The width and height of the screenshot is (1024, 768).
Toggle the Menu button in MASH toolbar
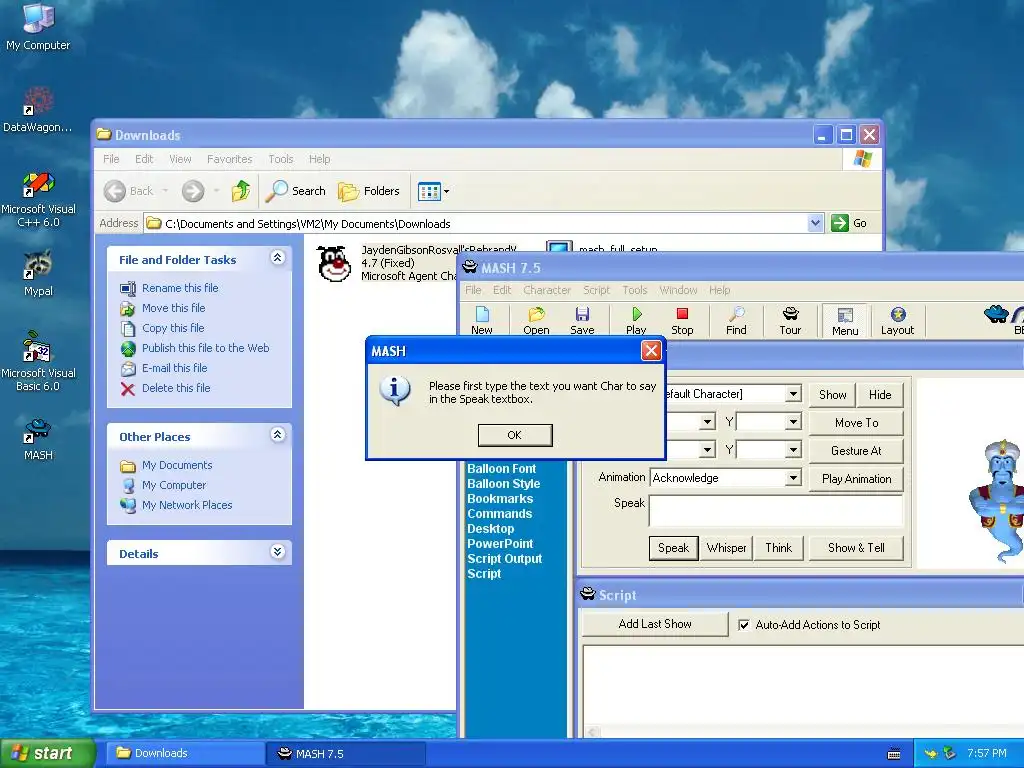click(x=844, y=321)
